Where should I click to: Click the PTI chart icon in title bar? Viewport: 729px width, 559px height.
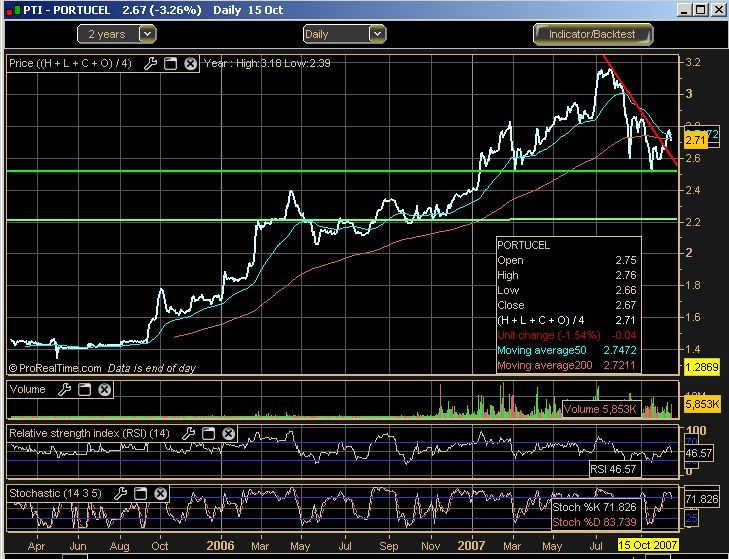(14, 10)
